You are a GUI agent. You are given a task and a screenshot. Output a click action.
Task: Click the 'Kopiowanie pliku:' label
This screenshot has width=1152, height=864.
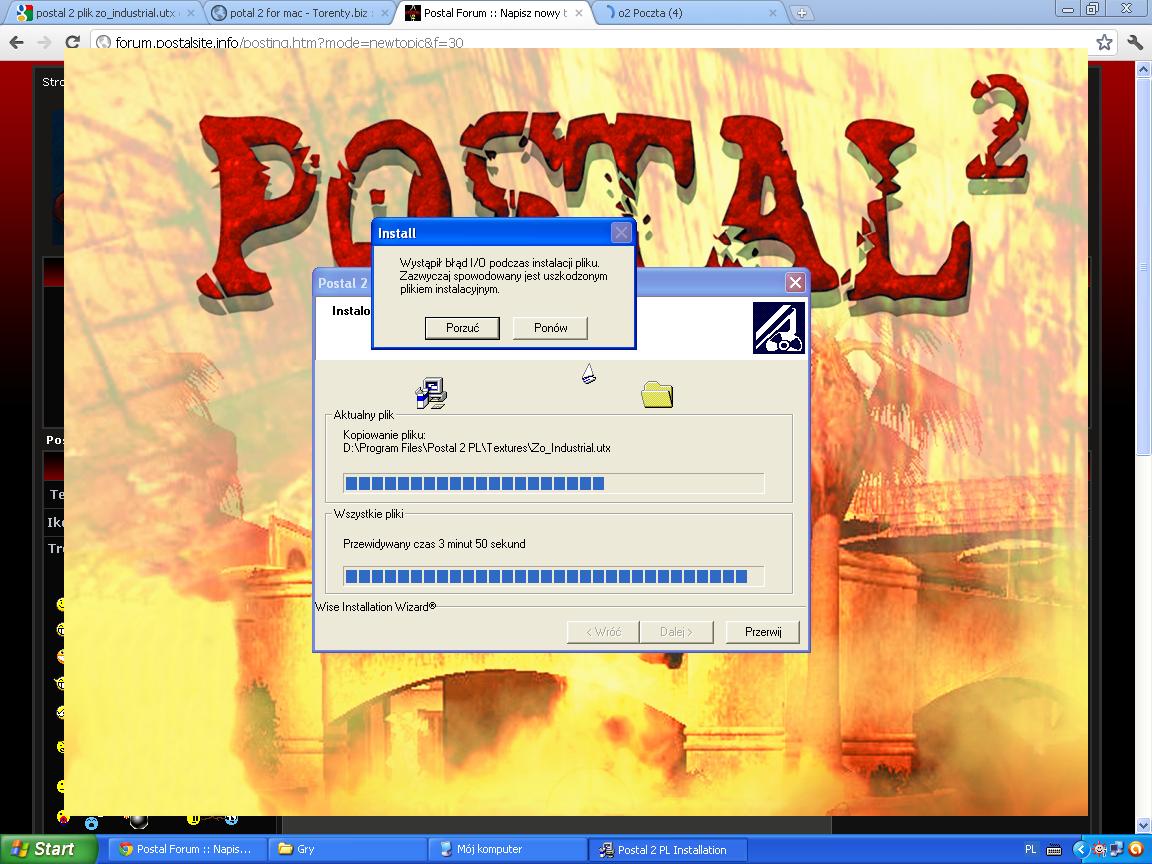coord(384,435)
